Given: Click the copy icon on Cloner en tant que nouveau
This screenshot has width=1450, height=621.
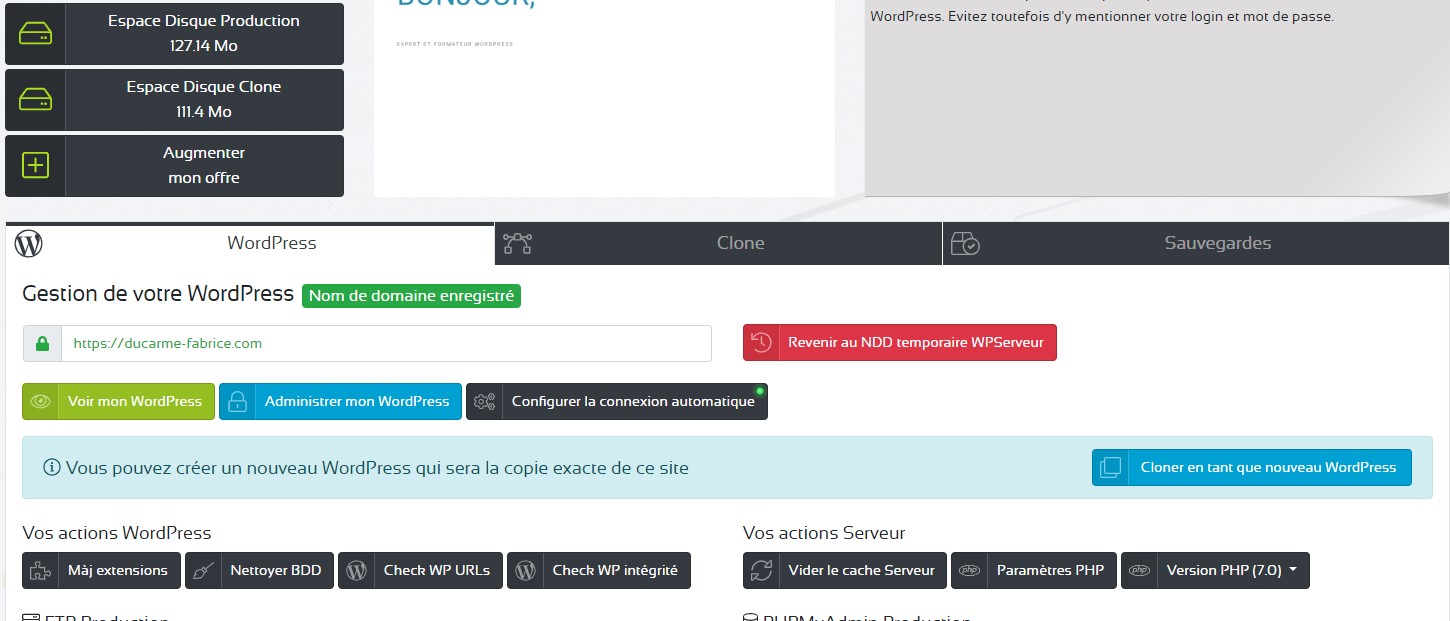Looking at the screenshot, I should tap(1110, 467).
